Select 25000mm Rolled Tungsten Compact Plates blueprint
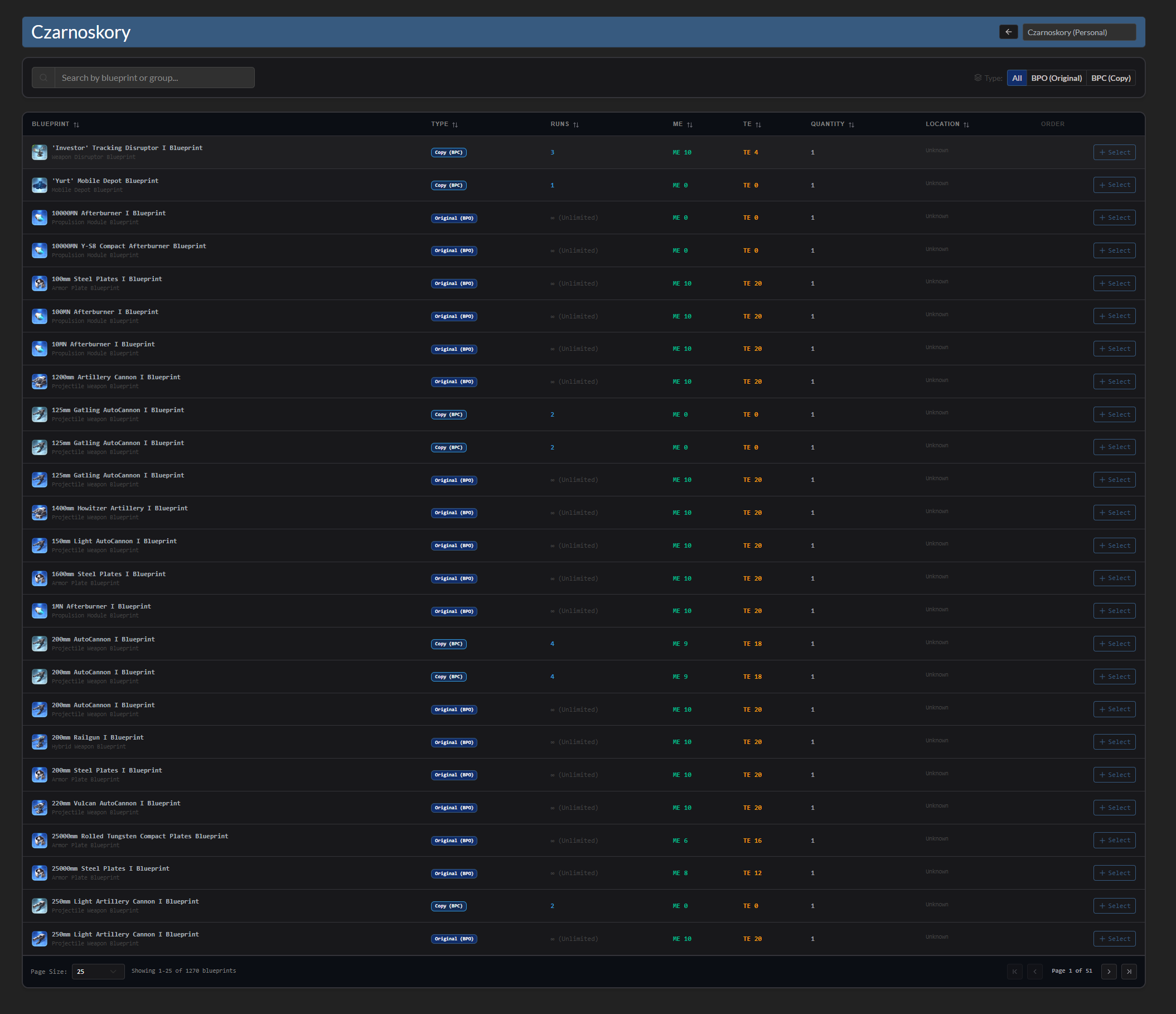This screenshot has height=1014, width=1176. (1114, 841)
